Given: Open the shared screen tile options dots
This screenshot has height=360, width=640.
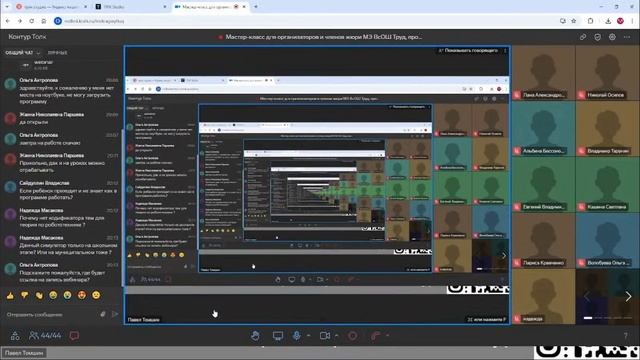Looking at the screenshot, I should 505,51.
